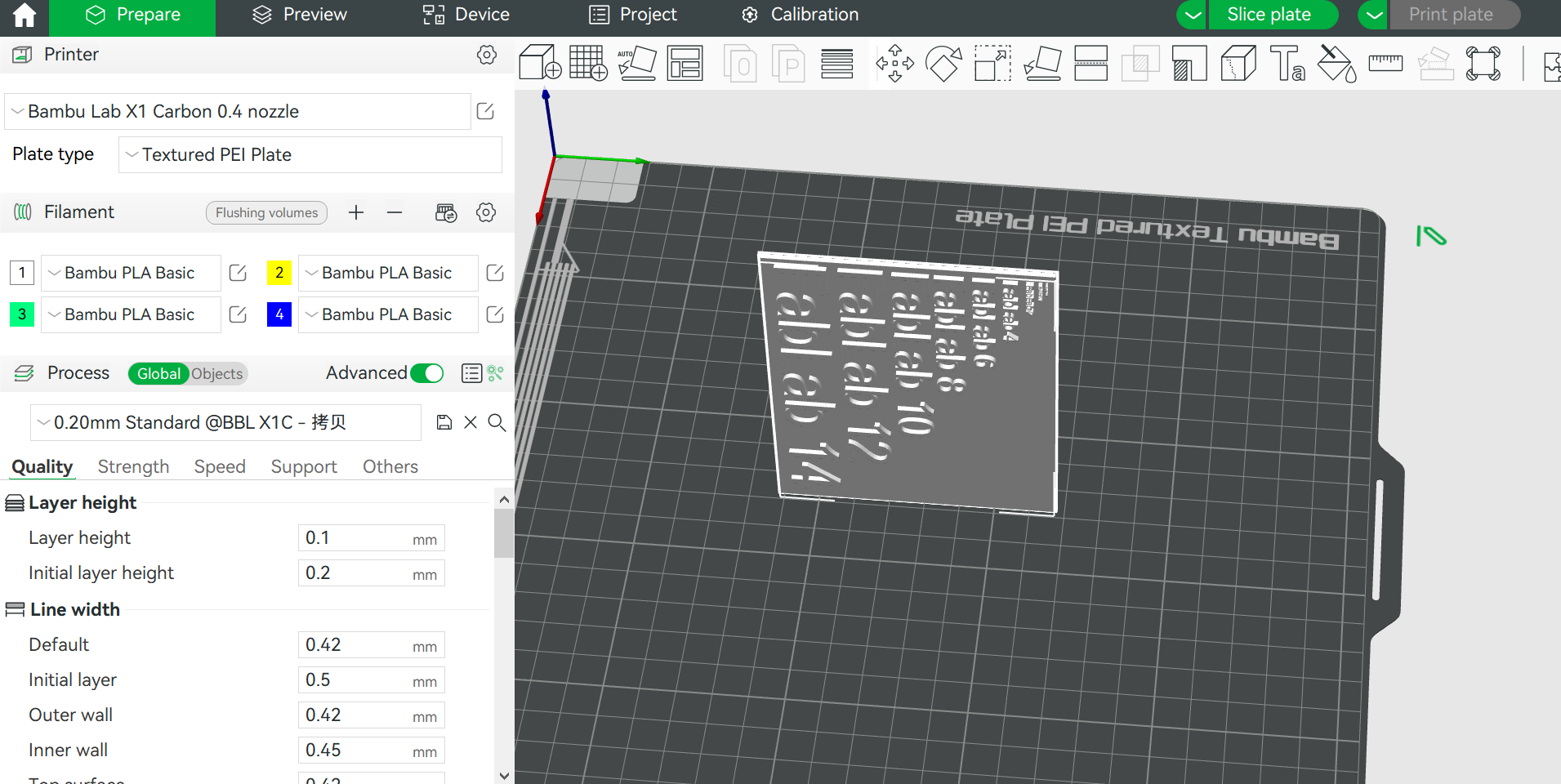
Task: Select the Move tool
Action: [895, 63]
